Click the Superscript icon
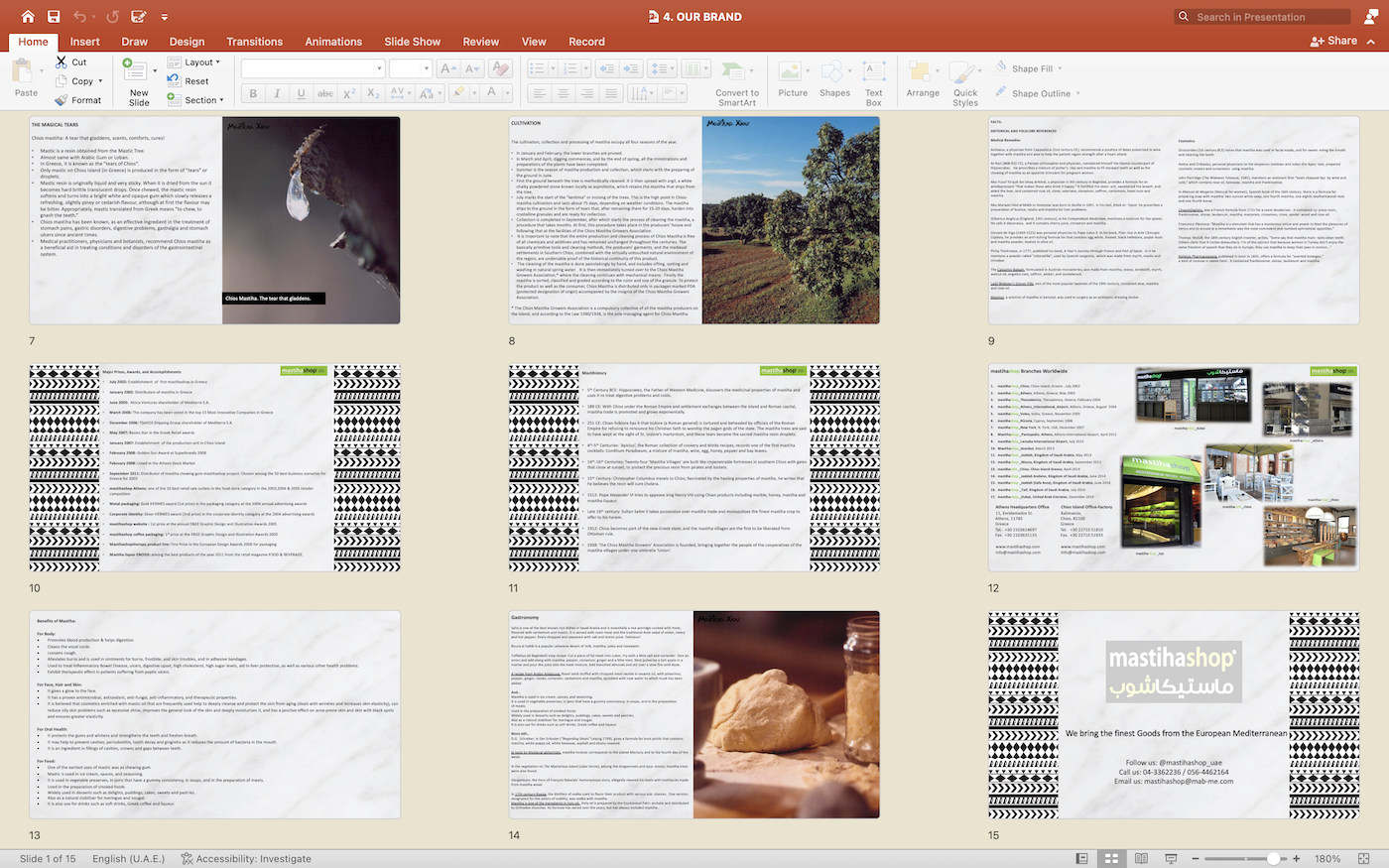Screen dimensions: 1389x868 [x=349, y=93]
